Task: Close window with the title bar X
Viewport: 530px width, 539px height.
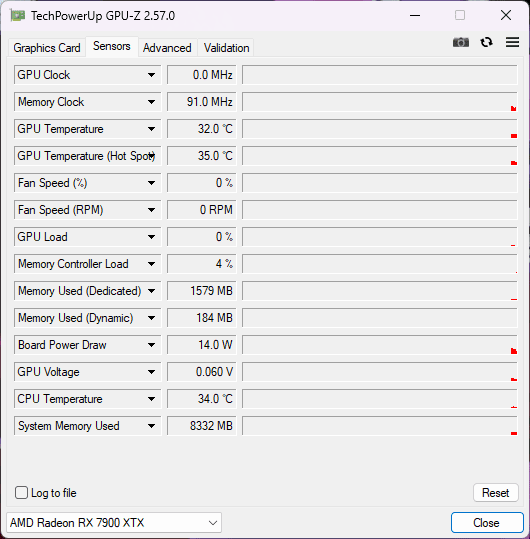Action: pyautogui.click(x=506, y=15)
